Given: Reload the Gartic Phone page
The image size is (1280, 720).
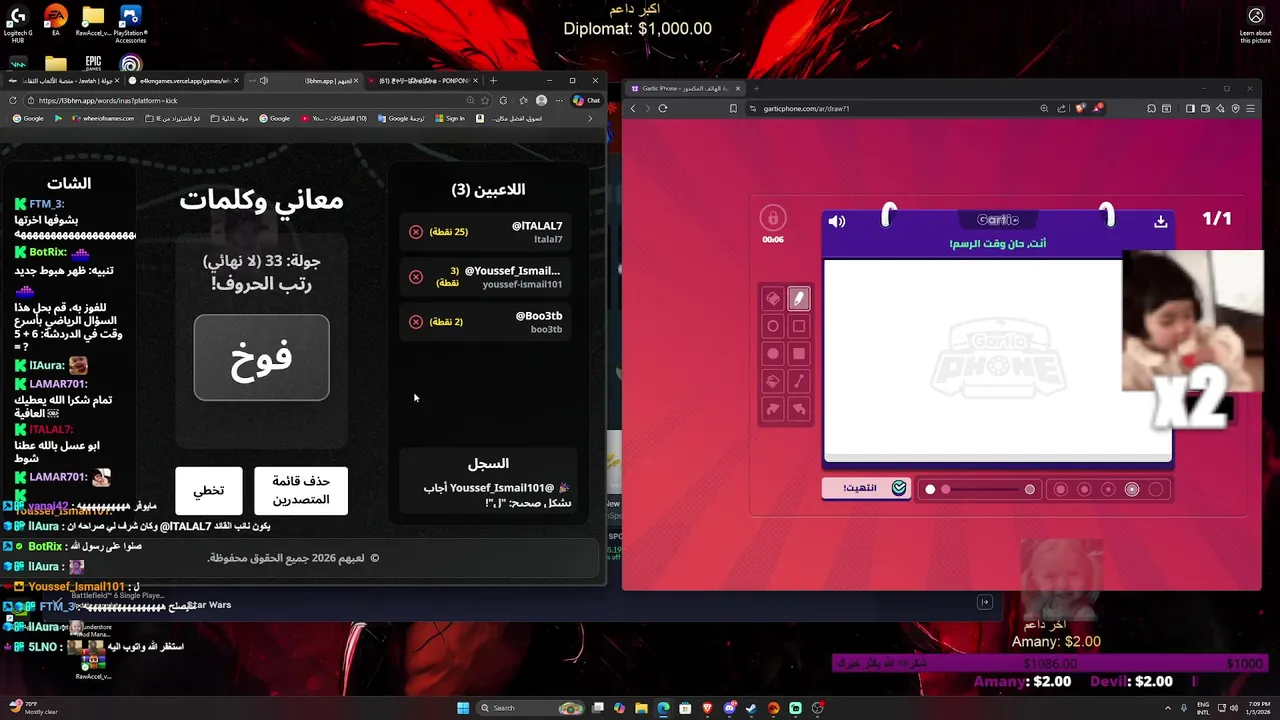Looking at the screenshot, I should click(662, 108).
